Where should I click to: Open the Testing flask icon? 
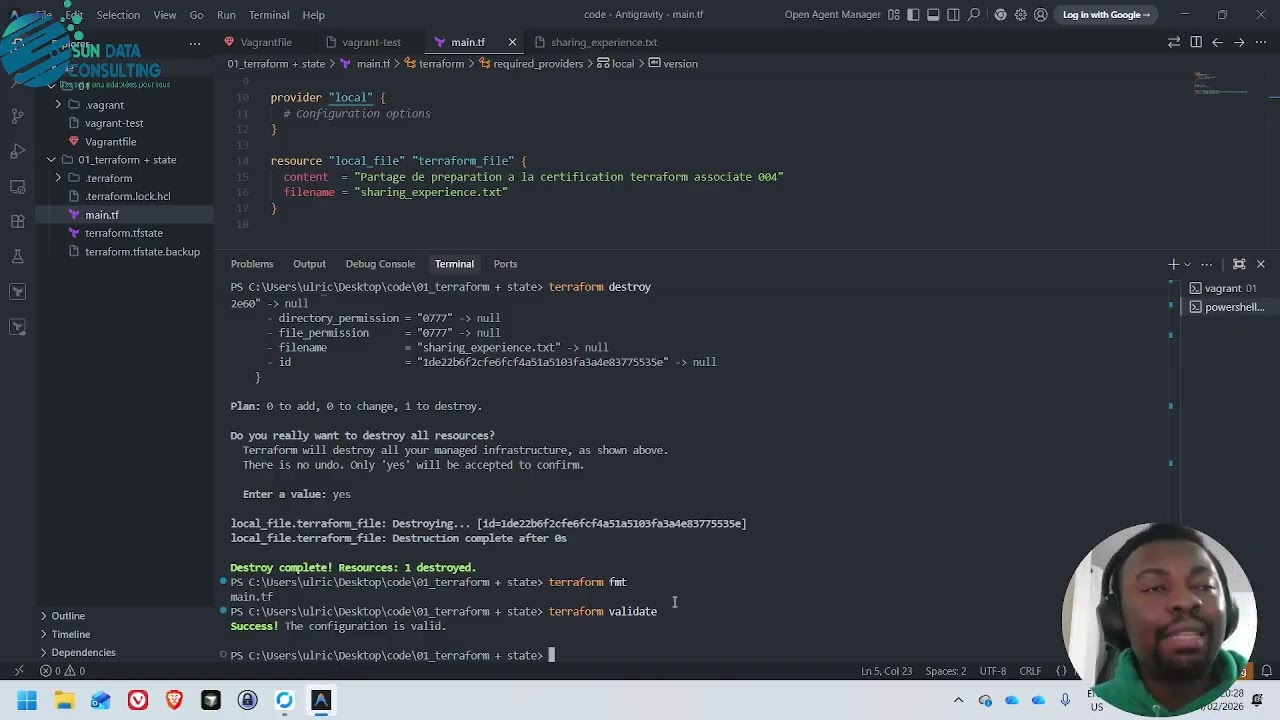coord(17,256)
